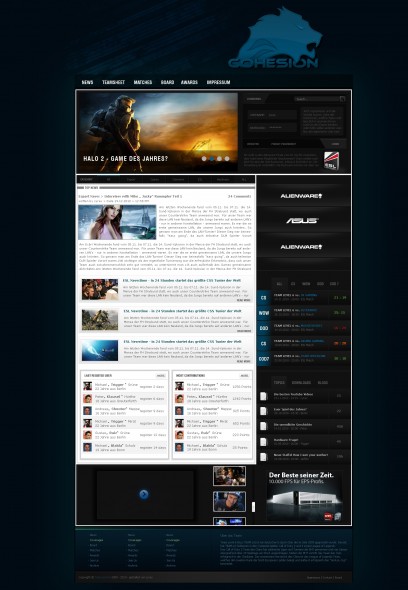Open the IMPRESSUM navigation item
The height and width of the screenshot is (590, 408).
(x=218, y=82)
